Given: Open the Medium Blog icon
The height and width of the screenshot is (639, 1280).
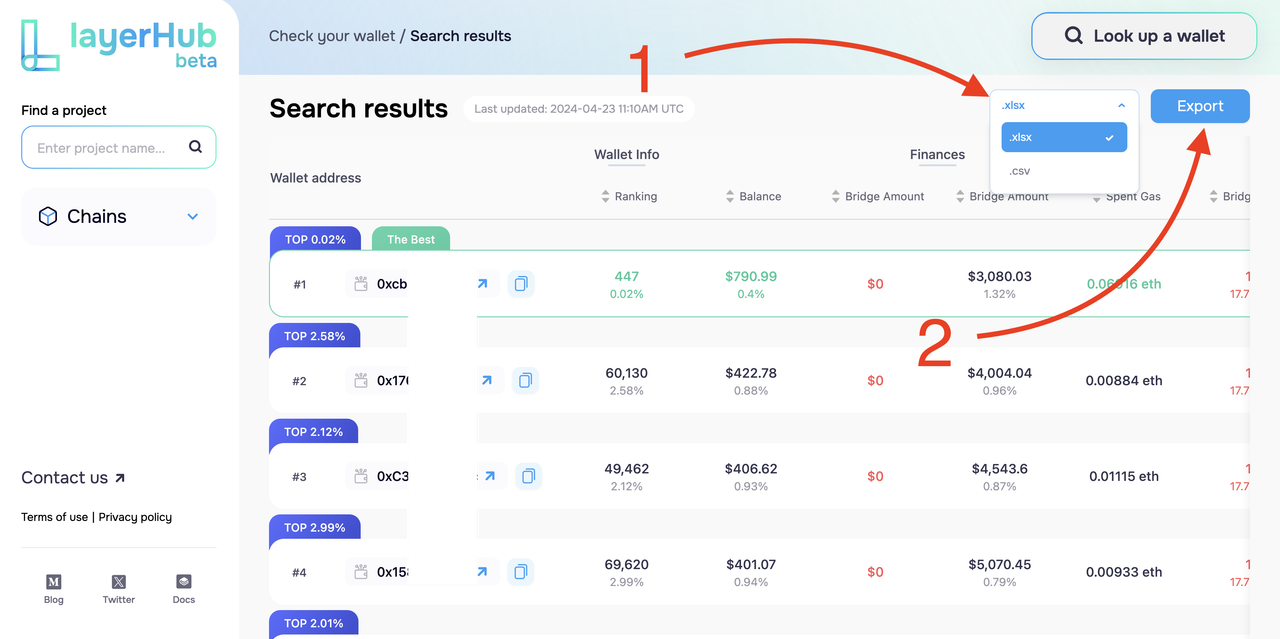Looking at the screenshot, I should [x=54, y=581].
